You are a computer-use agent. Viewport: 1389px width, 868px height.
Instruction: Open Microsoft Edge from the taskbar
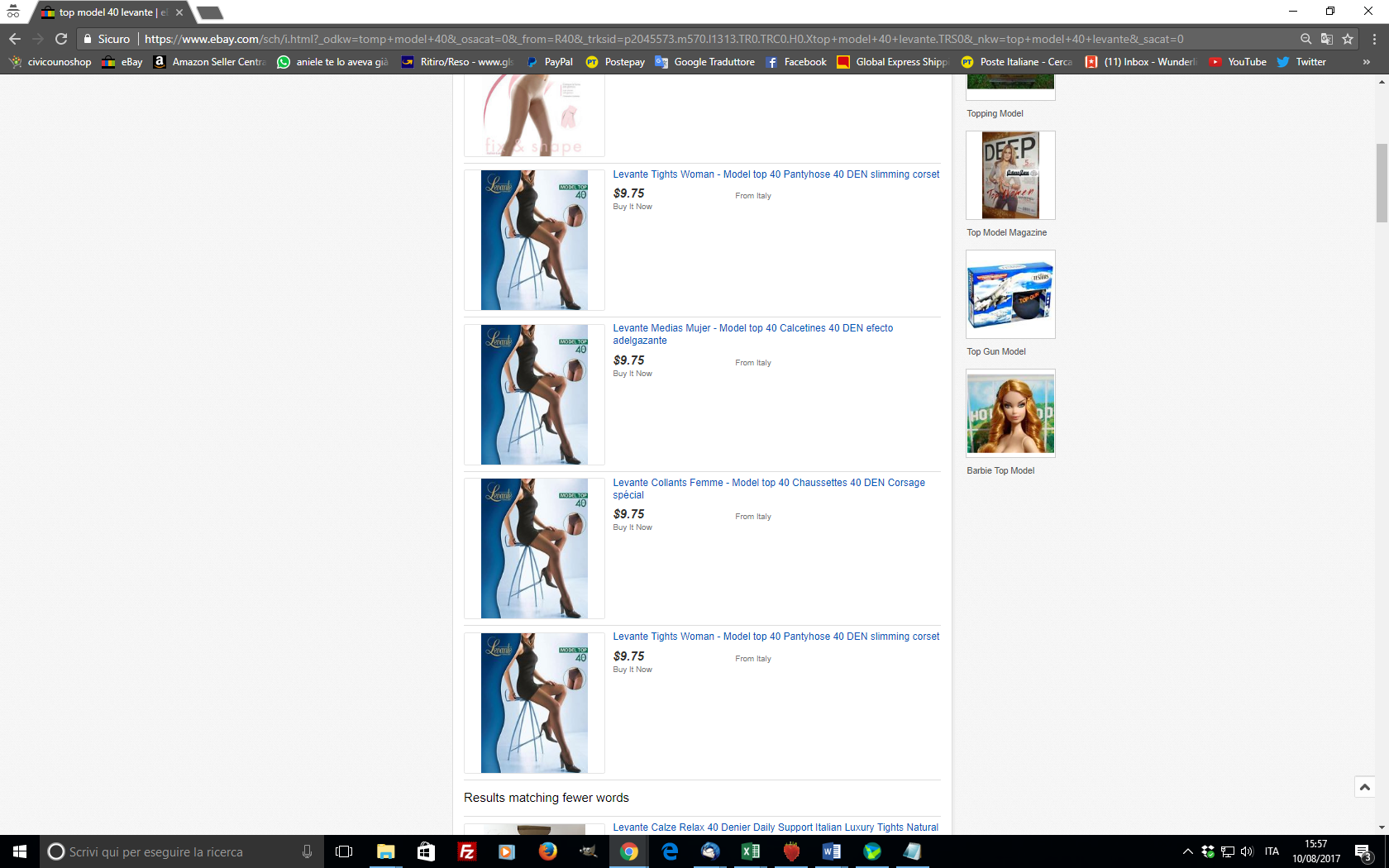(x=670, y=851)
